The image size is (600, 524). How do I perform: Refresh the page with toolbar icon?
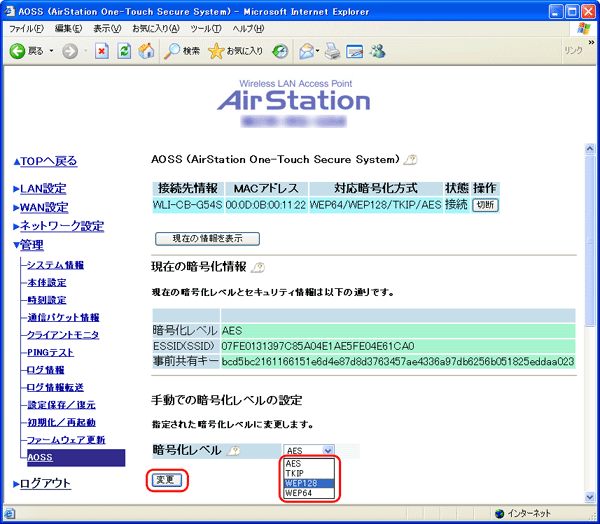point(124,50)
